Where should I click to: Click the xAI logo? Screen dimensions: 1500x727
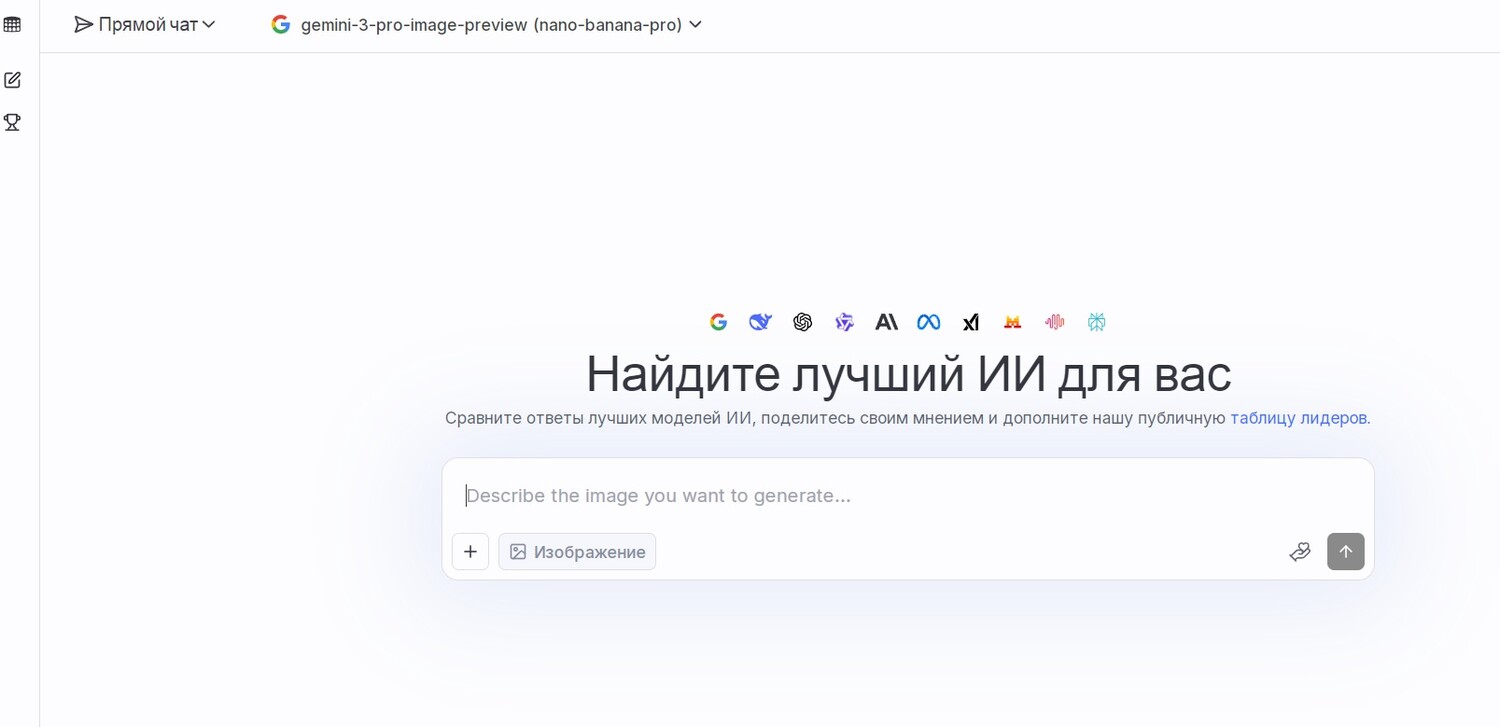click(970, 322)
